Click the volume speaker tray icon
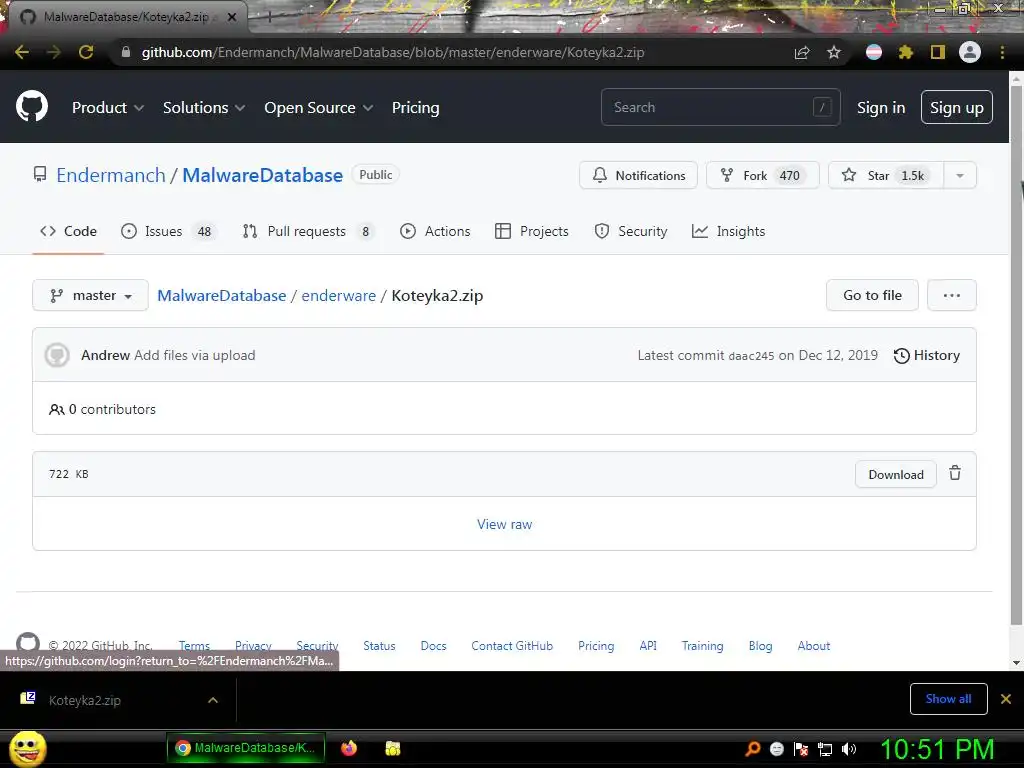The height and width of the screenshot is (768, 1024). 849,749
